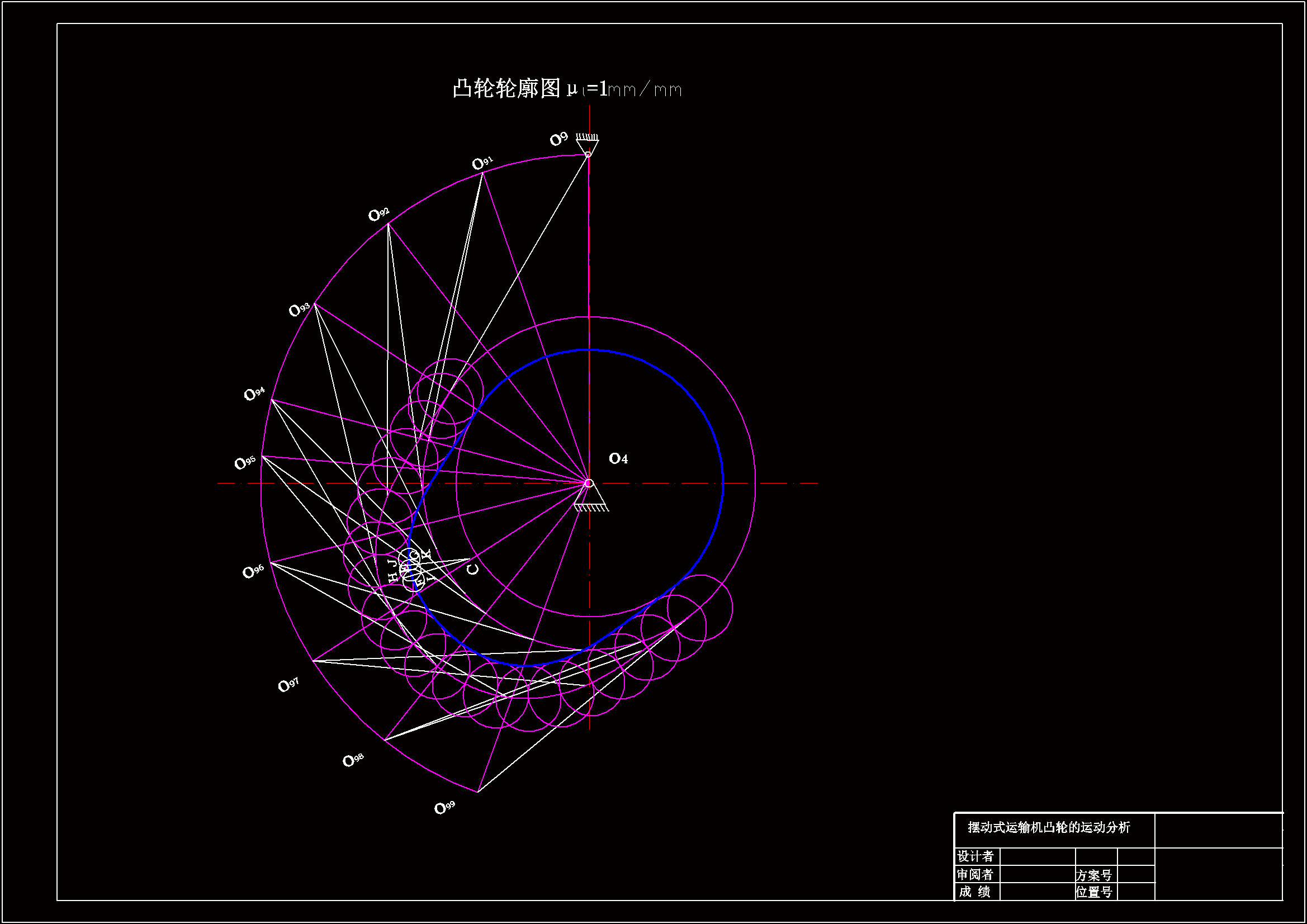Screen dimensions: 1307x924
Task: Click the empty field beside 设计者
Action: pos(1037,856)
